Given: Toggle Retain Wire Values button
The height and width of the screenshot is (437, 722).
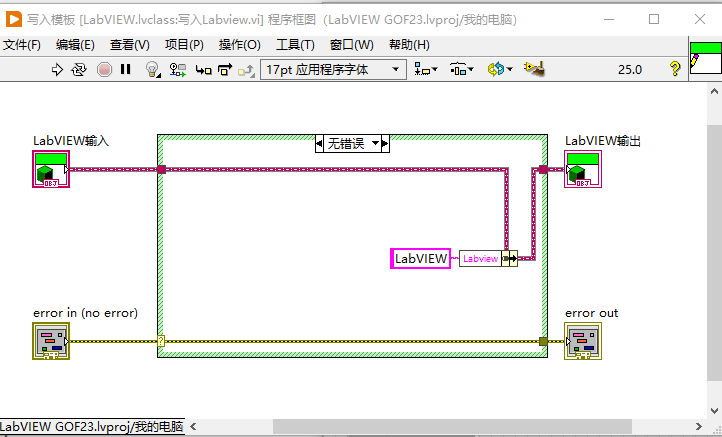Looking at the screenshot, I should pyautogui.click(x=177, y=70).
